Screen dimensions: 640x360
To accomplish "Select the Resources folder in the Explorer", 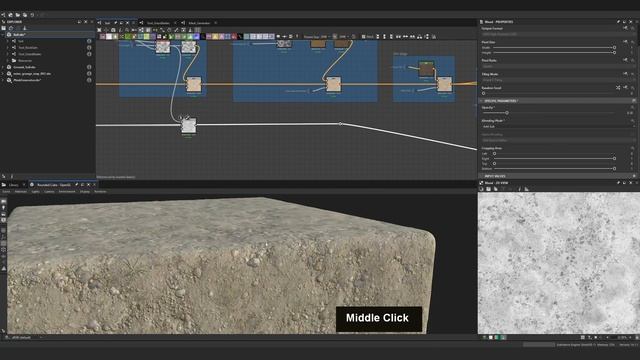I will [24, 60].
